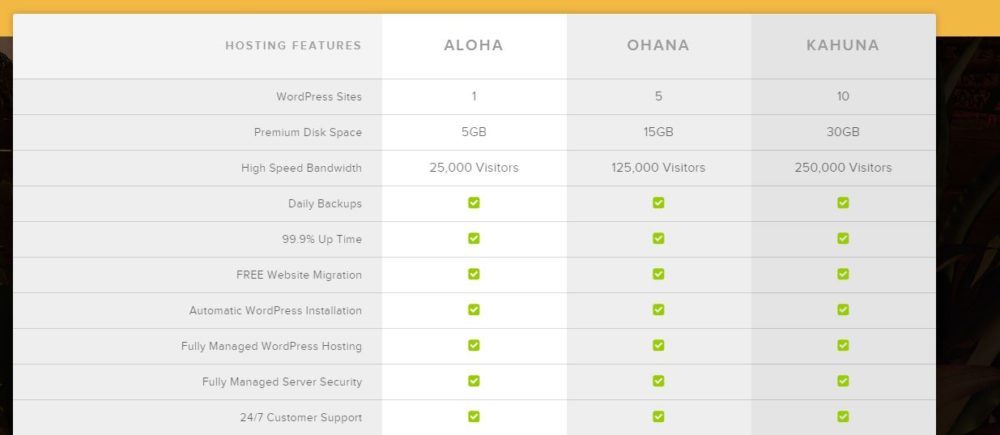Click the WordPress Sites row label
Image resolution: width=1000 pixels, height=435 pixels.
click(319, 97)
